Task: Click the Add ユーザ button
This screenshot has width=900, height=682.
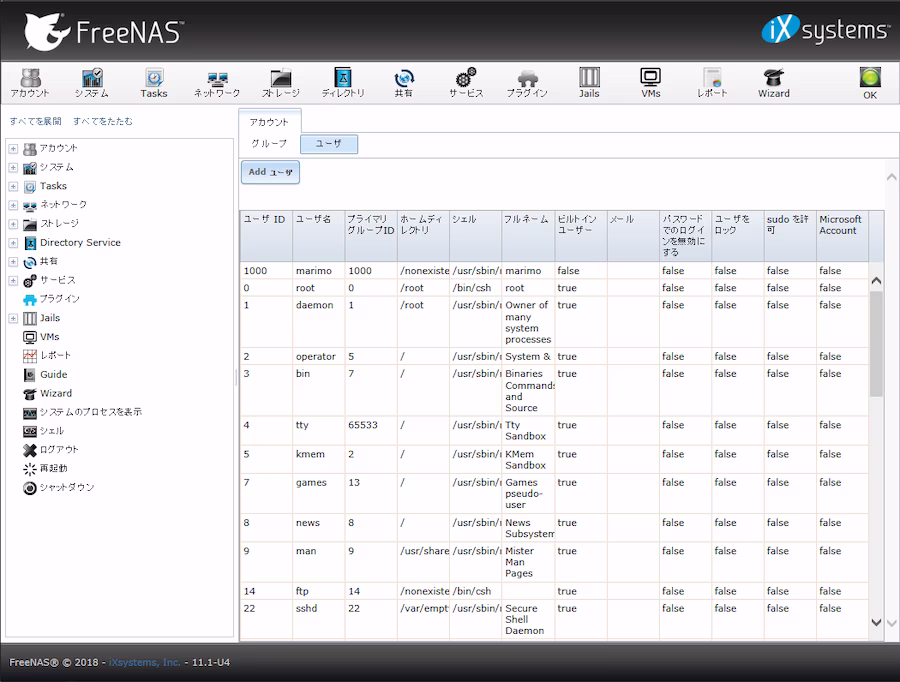Action: (x=270, y=172)
